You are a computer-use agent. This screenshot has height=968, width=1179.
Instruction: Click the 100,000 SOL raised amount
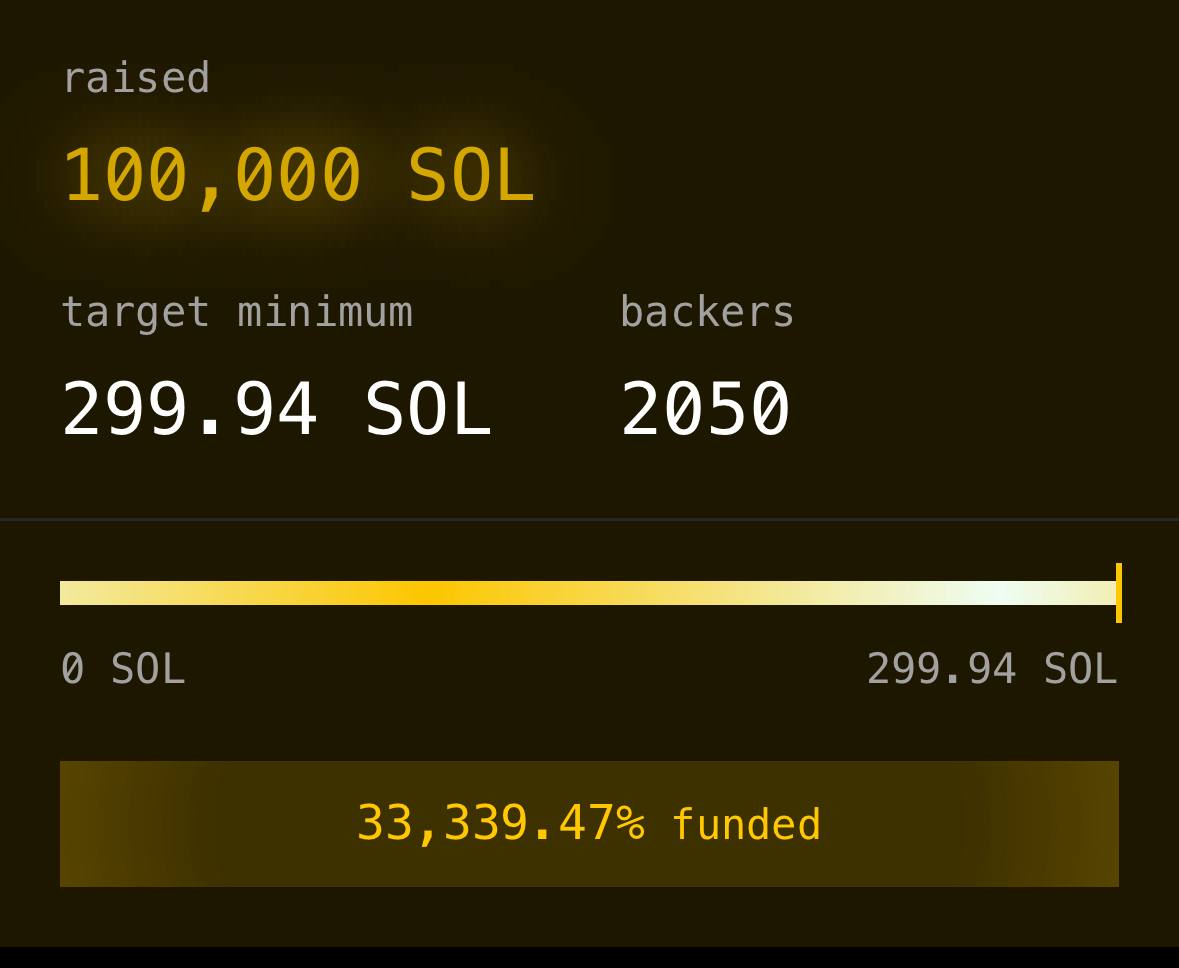point(298,176)
